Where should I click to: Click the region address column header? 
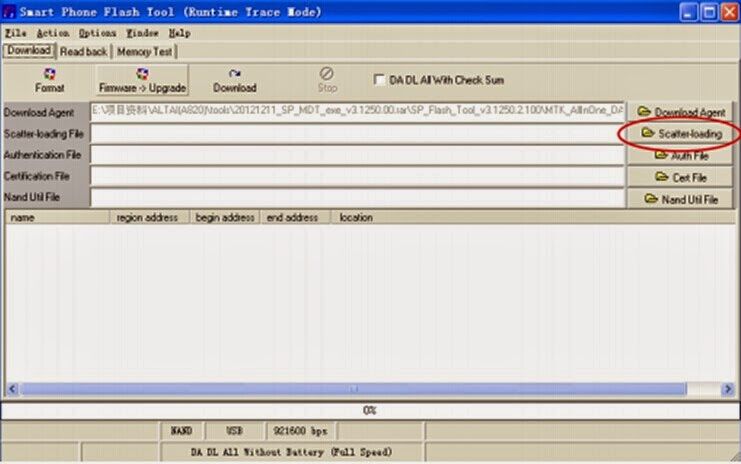149,217
